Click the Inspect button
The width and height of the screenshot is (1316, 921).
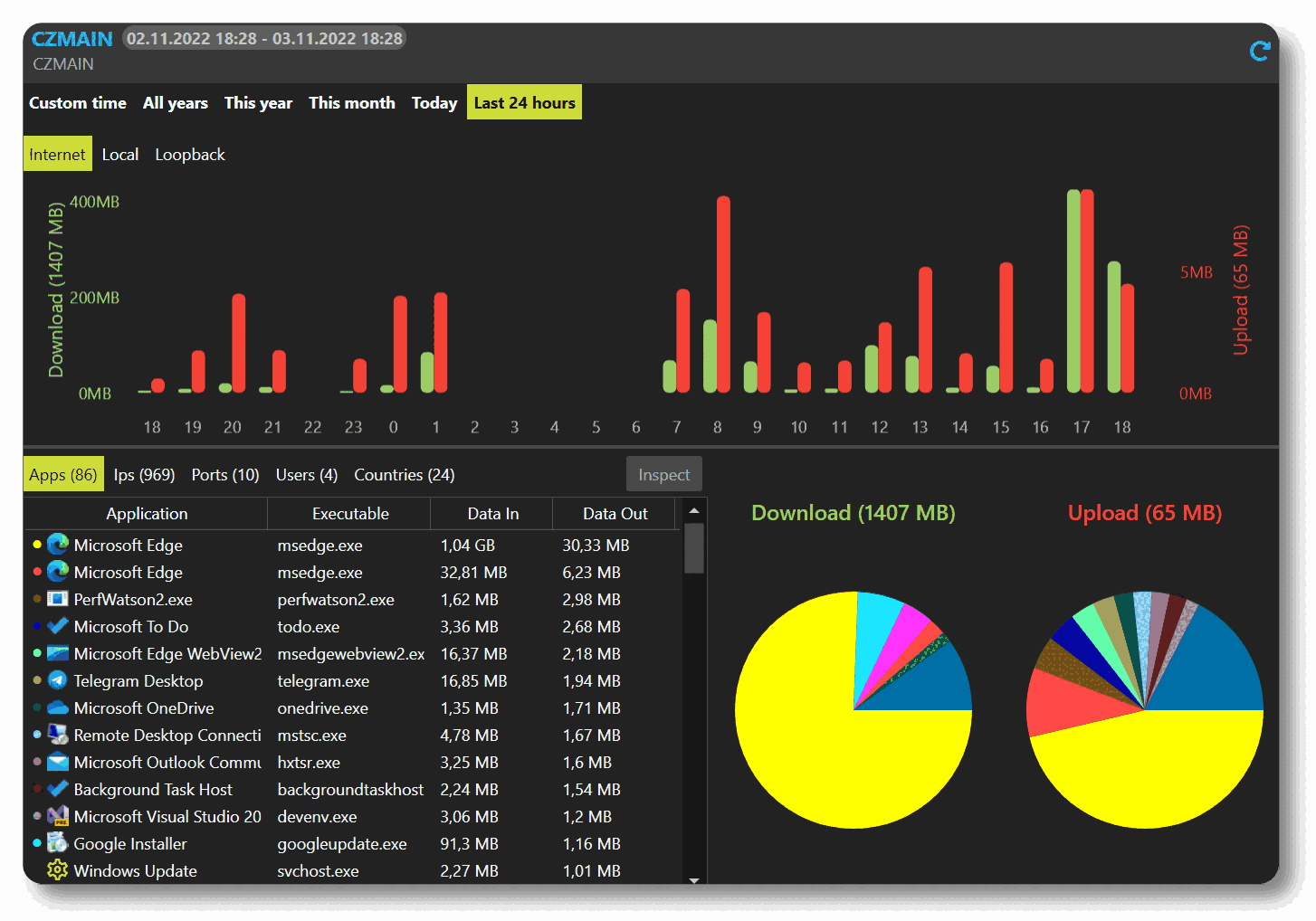click(x=663, y=473)
